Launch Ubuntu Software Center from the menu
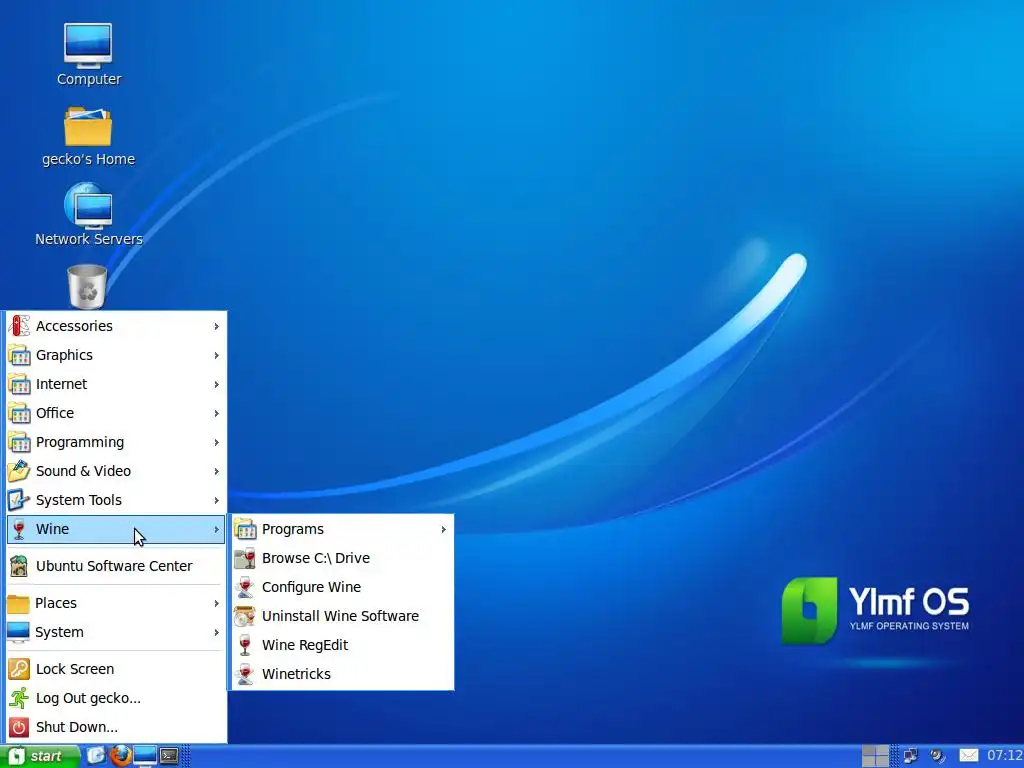The width and height of the screenshot is (1024, 768). (x=116, y=566)
